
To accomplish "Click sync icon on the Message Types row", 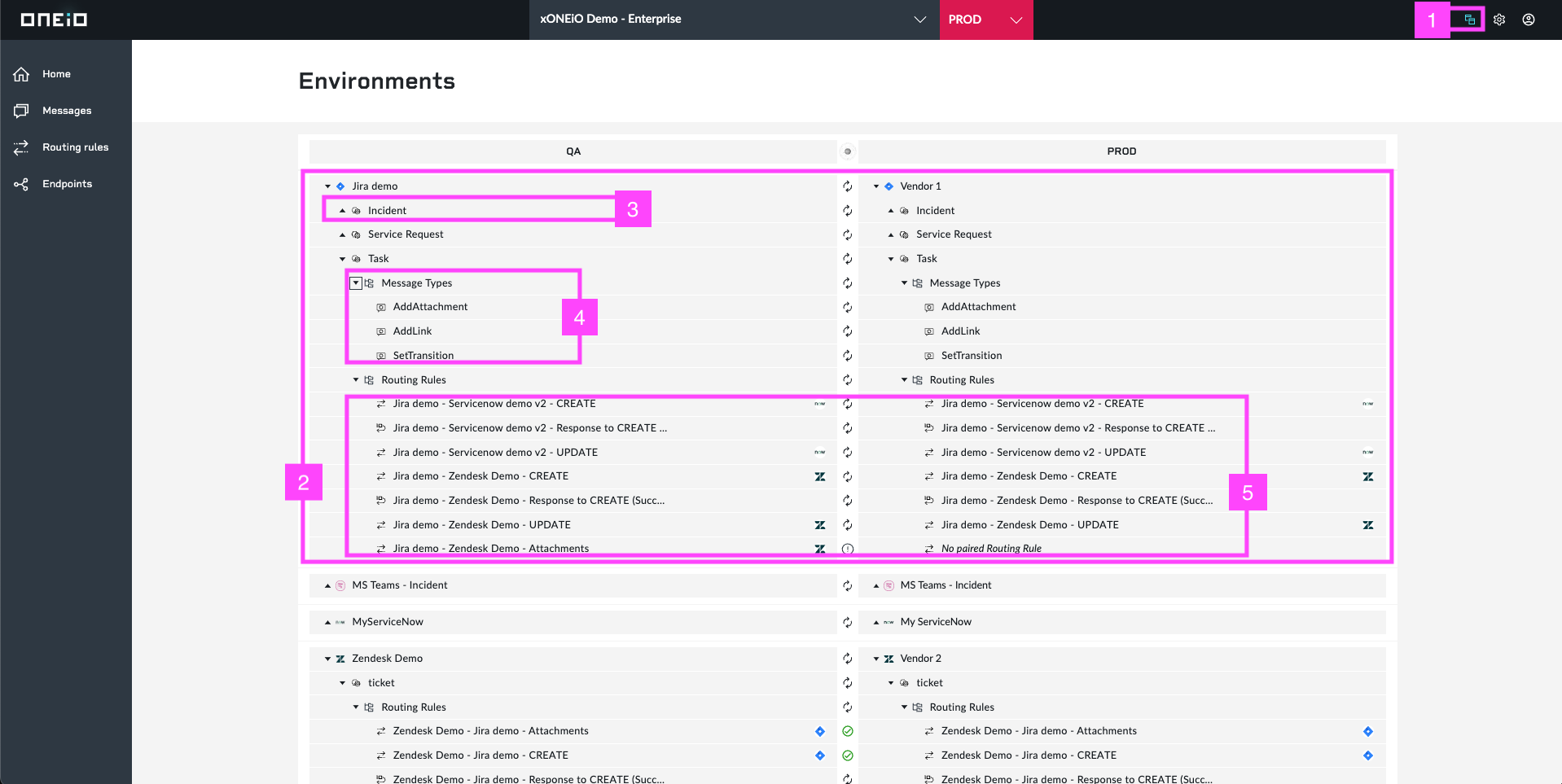I will coord(848,283).
